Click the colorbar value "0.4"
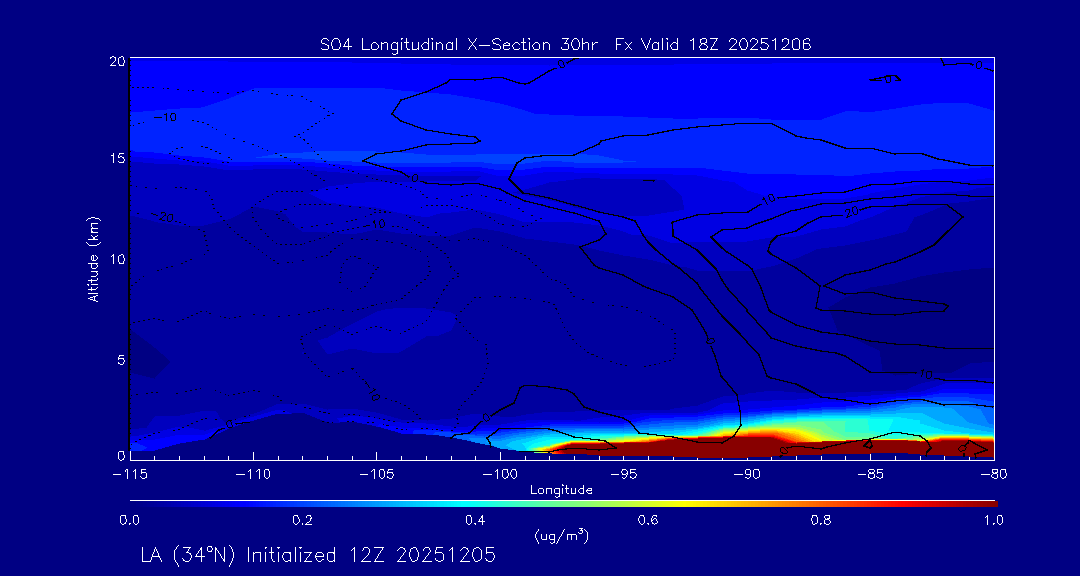Viewport: 1080px width, 576px height. 475,521
